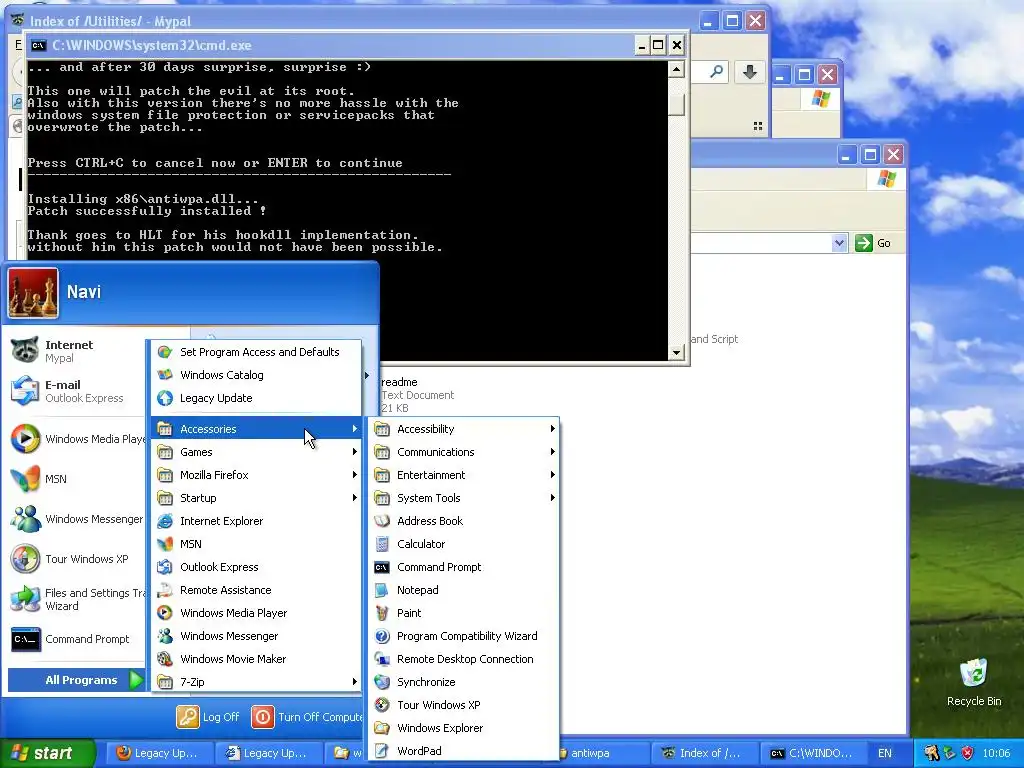Click the cmd window scroll up arrow
The height and width of the screenshot is (768, 1024).
click(677, 69)
